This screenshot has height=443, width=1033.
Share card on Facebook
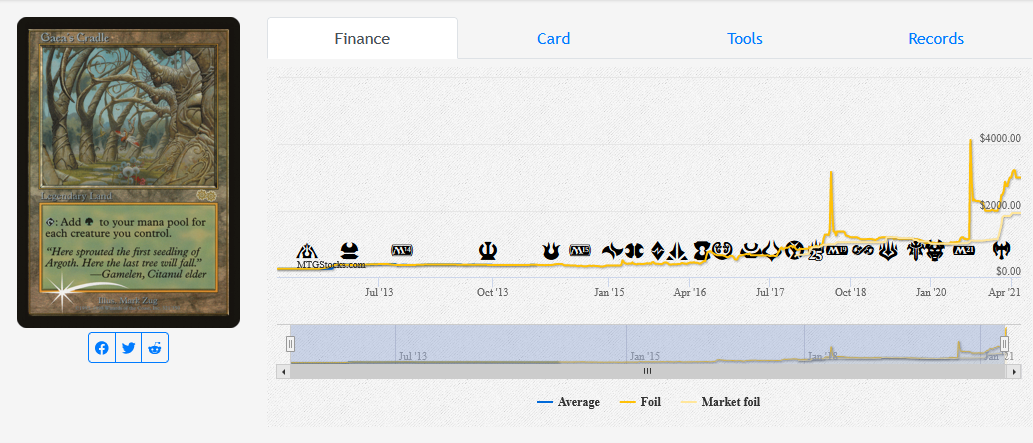pos(102,348)
